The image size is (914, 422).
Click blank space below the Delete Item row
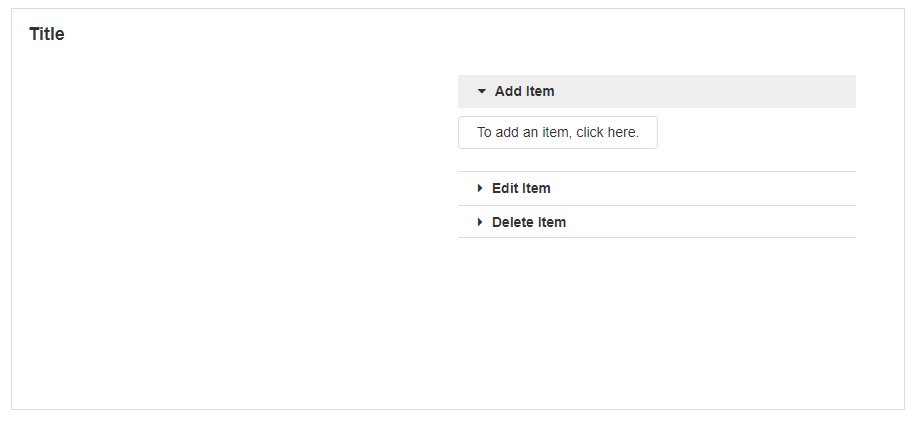[x=656, y=310]
